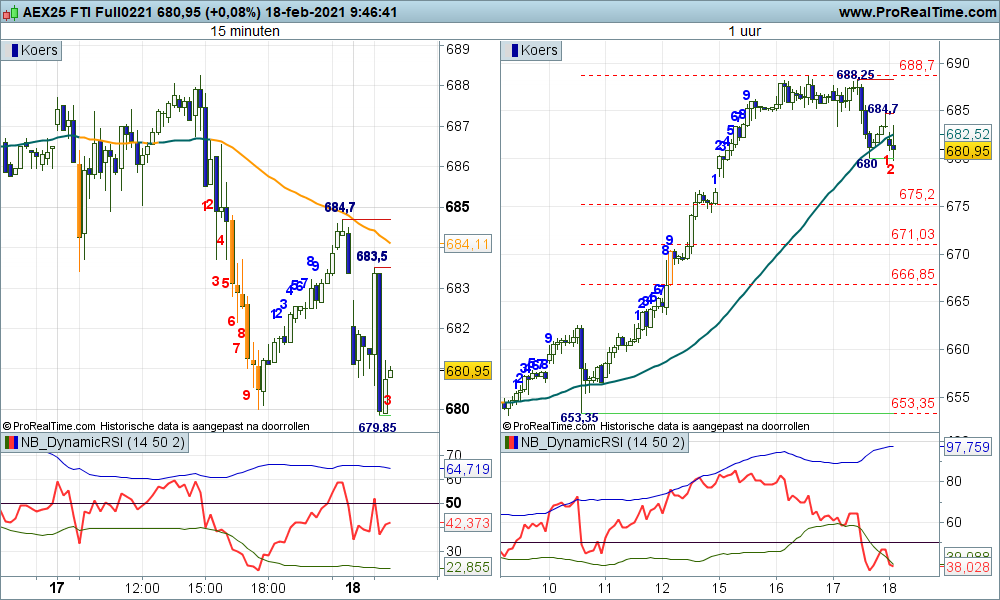Click the 12:00 time label on the 15-minute axis
This screenshot has height=600, width=1000.
(x=142, y=588)
